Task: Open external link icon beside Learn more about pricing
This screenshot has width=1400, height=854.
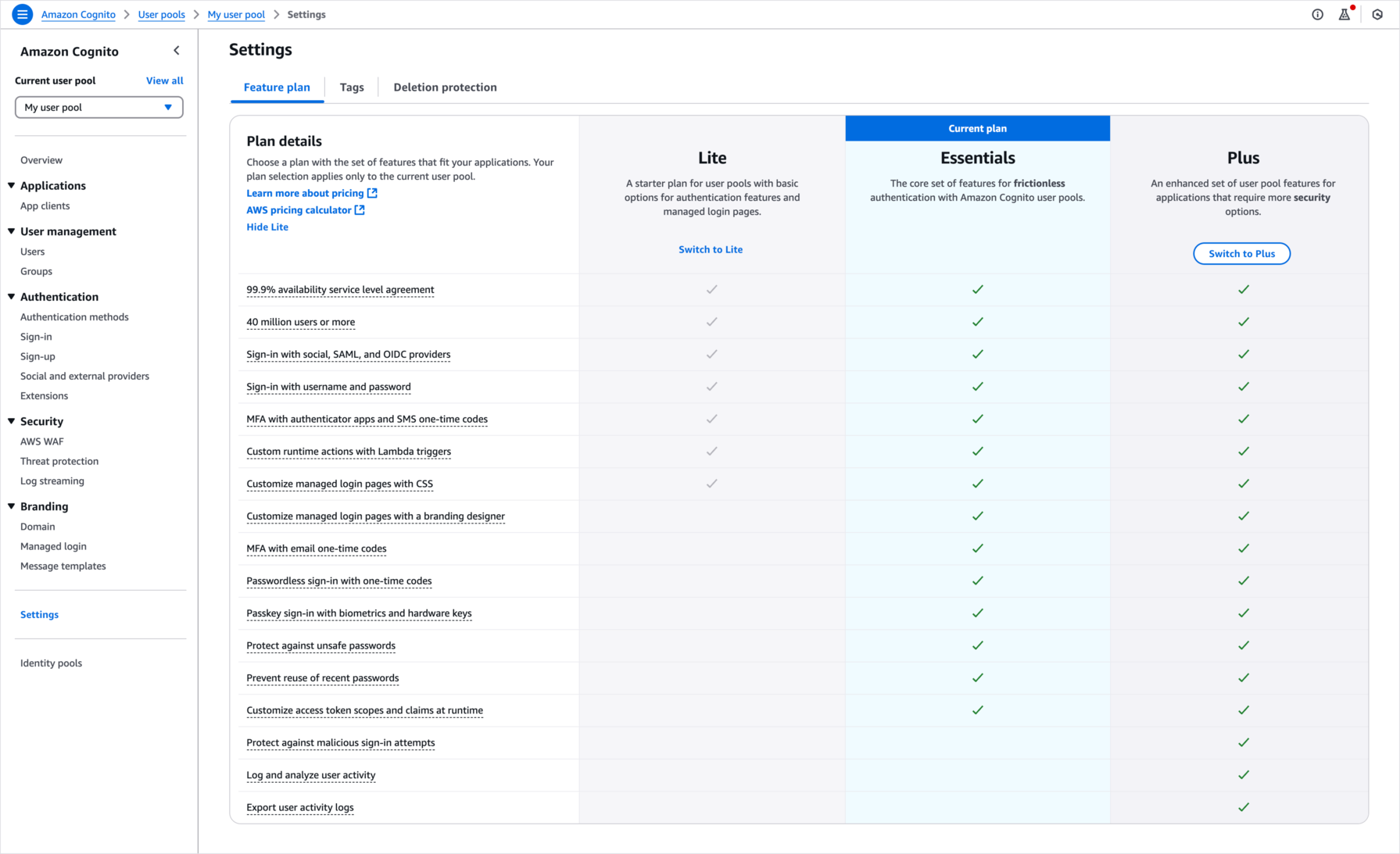Action: pos(372,193)
